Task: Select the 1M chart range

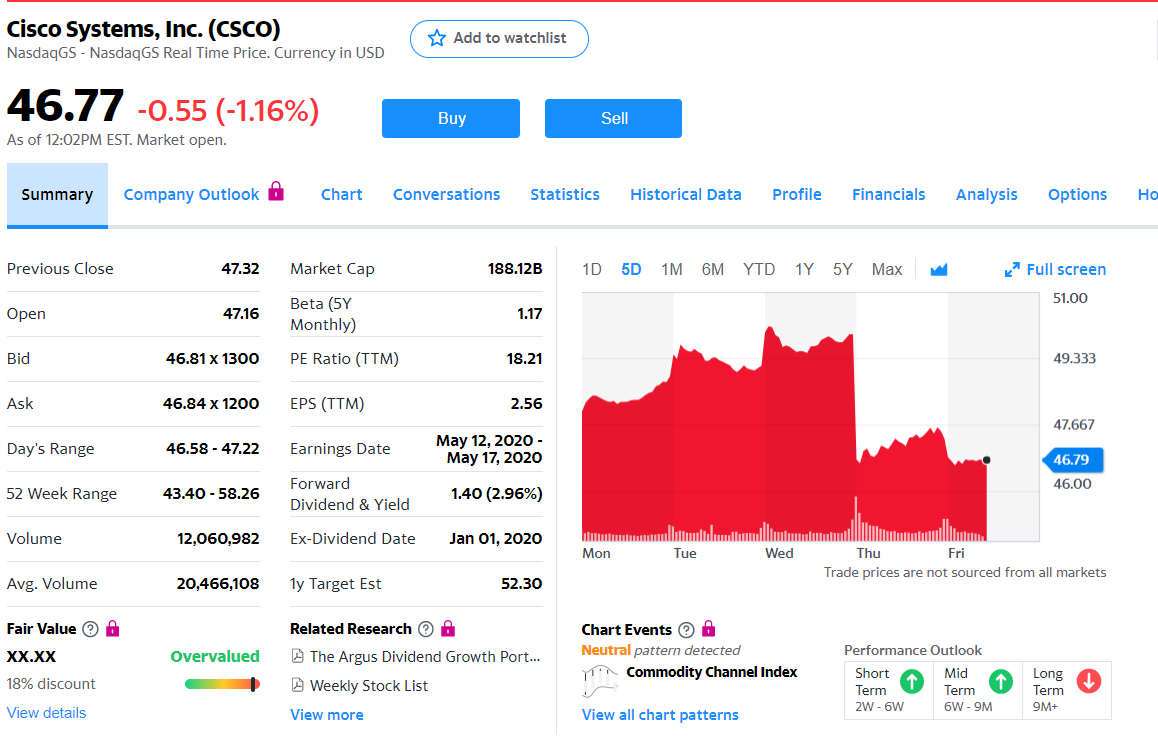Action: click(671, 270)
